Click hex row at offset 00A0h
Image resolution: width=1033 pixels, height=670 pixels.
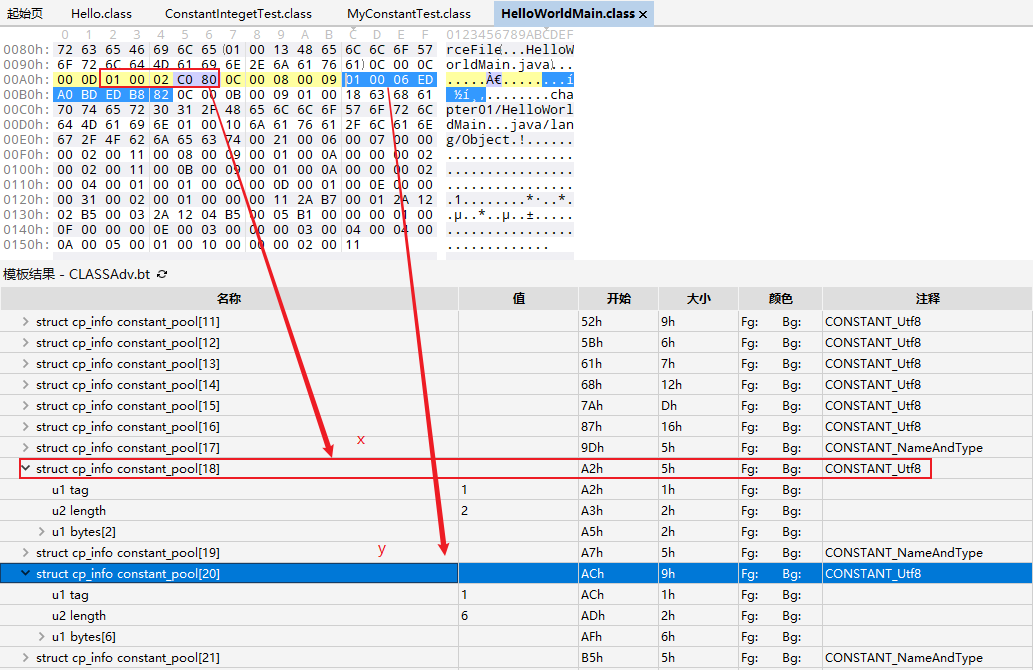(x=21, y=80)
